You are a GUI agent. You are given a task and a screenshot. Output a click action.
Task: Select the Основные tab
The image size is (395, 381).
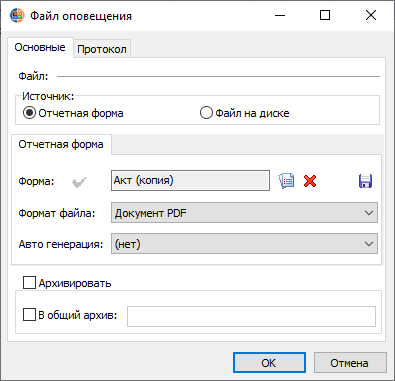[40, 47]
